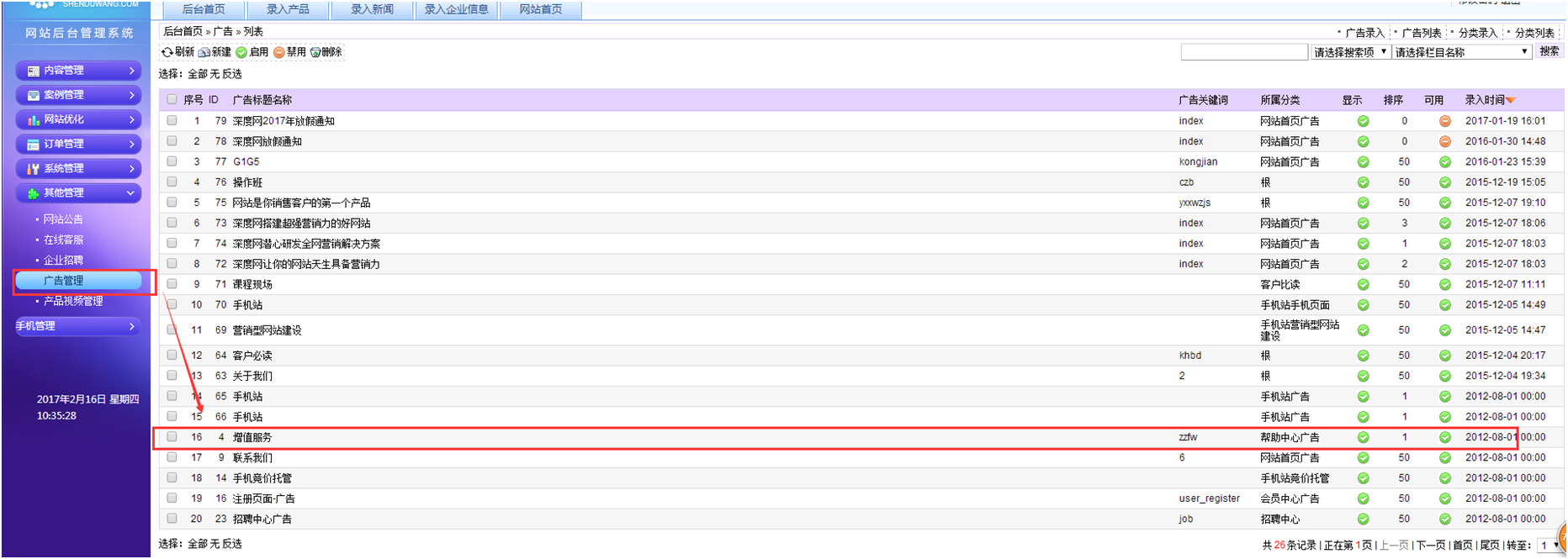Click the refresh (刷新) icon in toolbar
Image resolution: width=1568 pixels, height=559 pixels.
tap(167, 52)
